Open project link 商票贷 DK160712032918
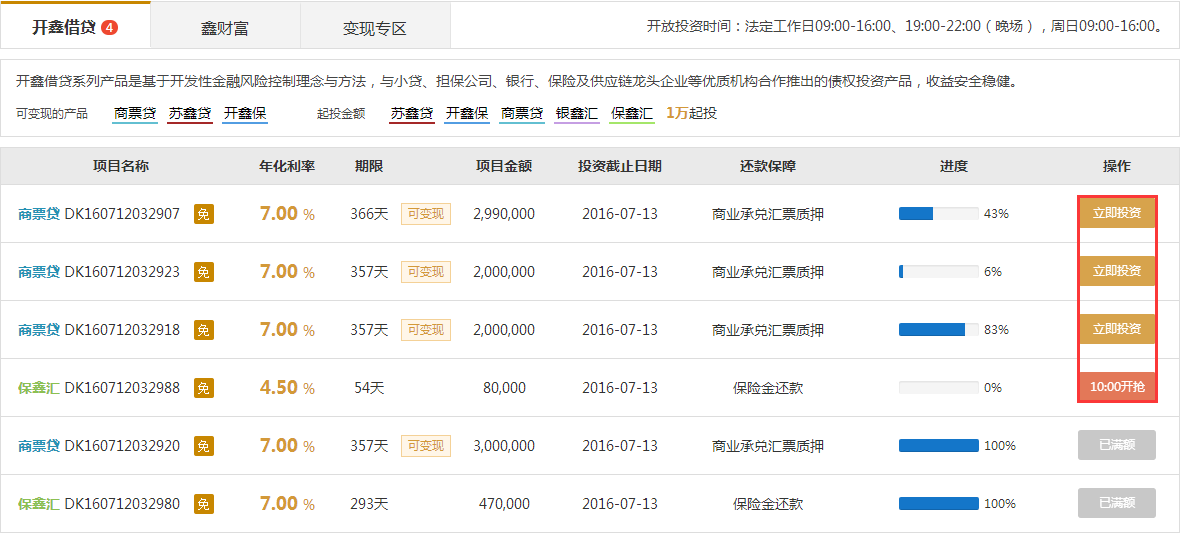1182x536 pixels. point(99,330)
